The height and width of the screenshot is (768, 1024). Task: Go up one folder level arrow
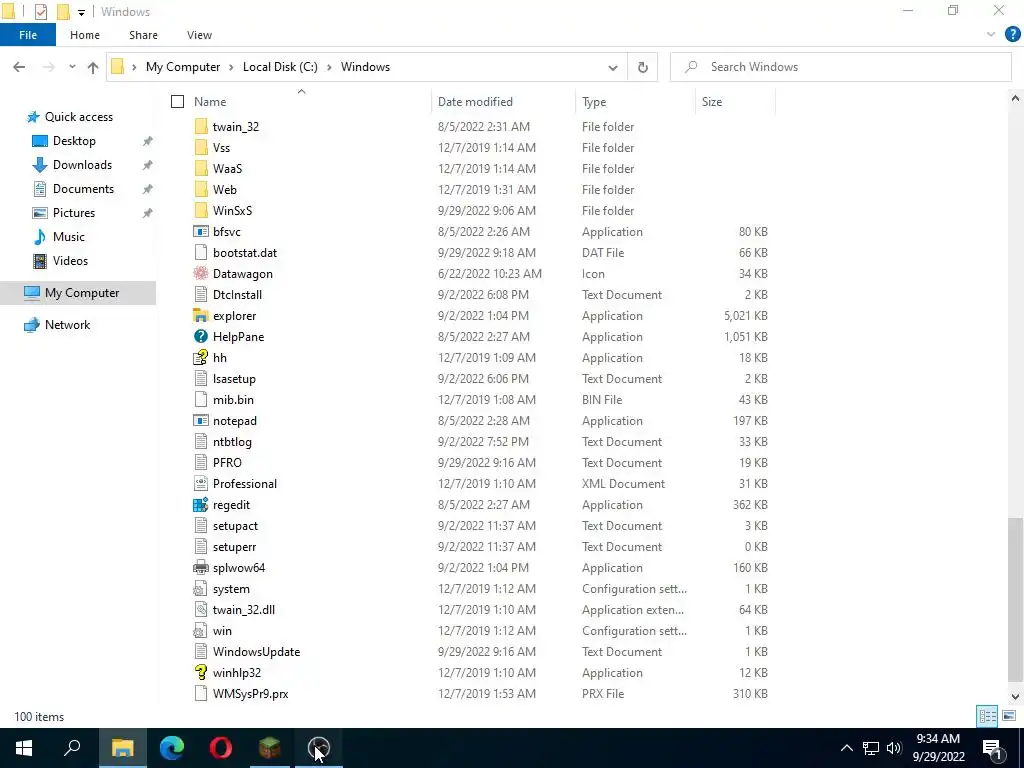[93, 67]
